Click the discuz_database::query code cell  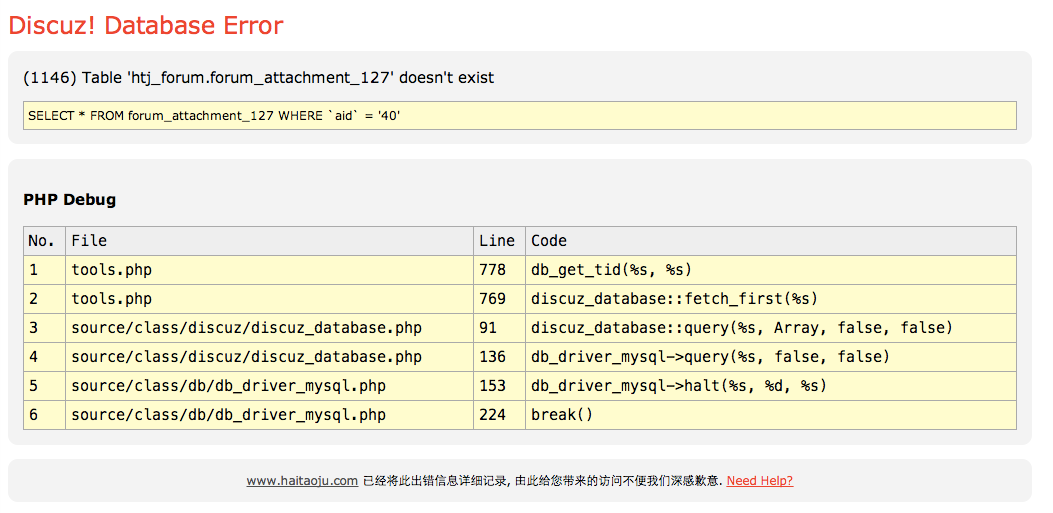point(771,328)
